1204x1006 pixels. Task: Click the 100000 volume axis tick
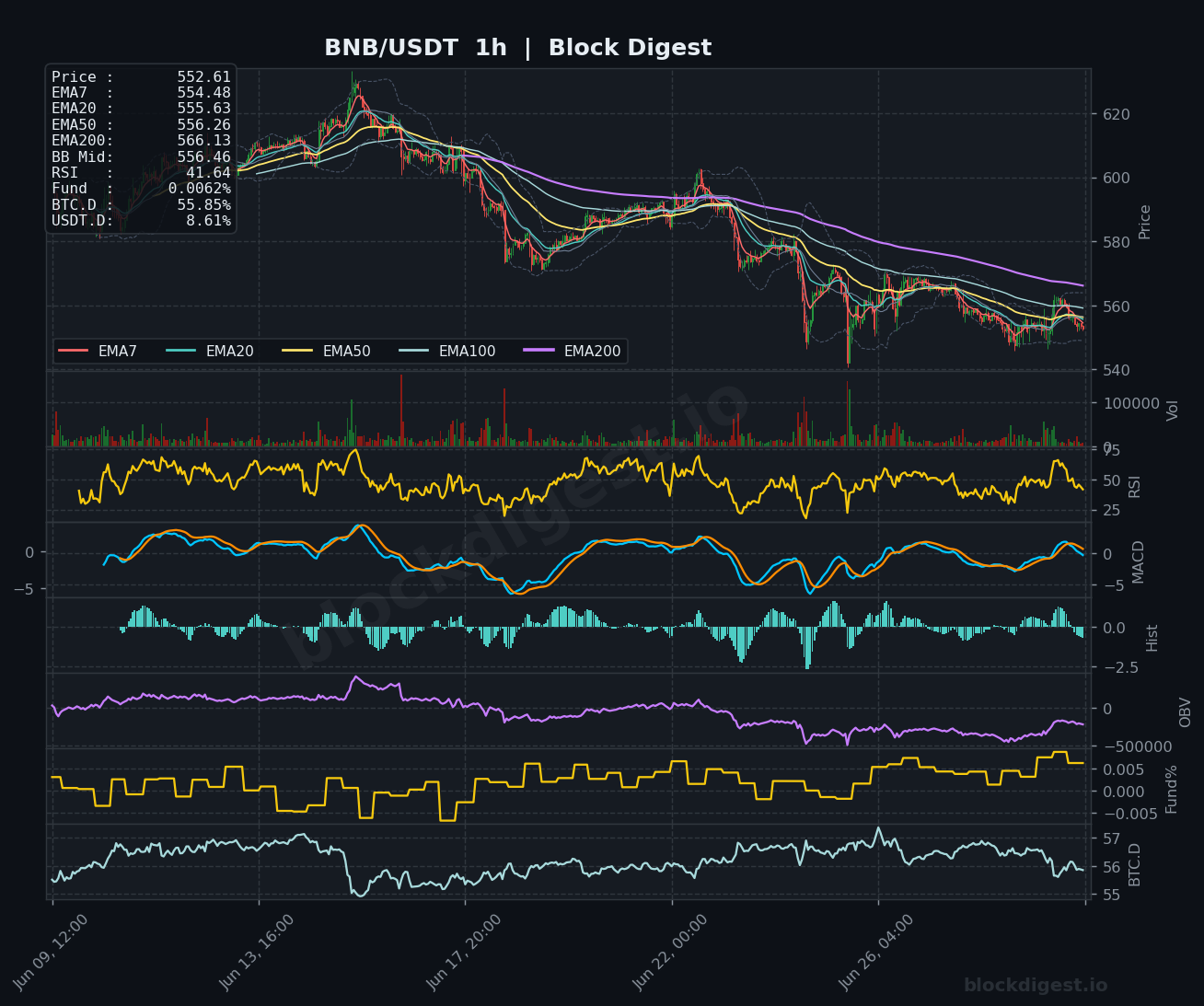[1130, 403]
